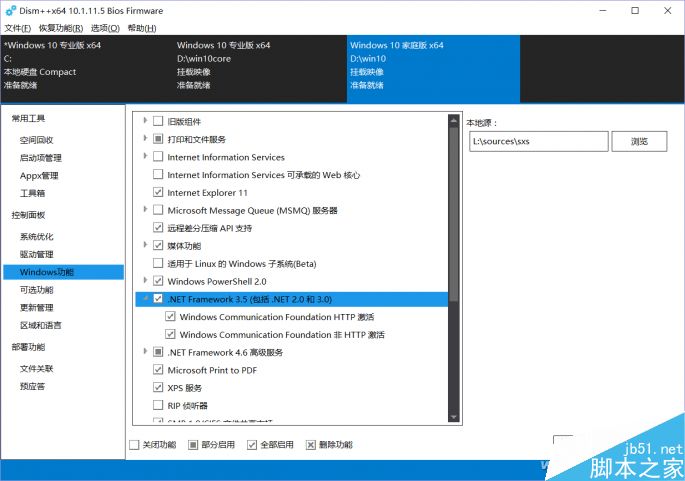Open 启动项管理 in the sidebar
This screenshot has height=481, width=685.
(41, 158)
